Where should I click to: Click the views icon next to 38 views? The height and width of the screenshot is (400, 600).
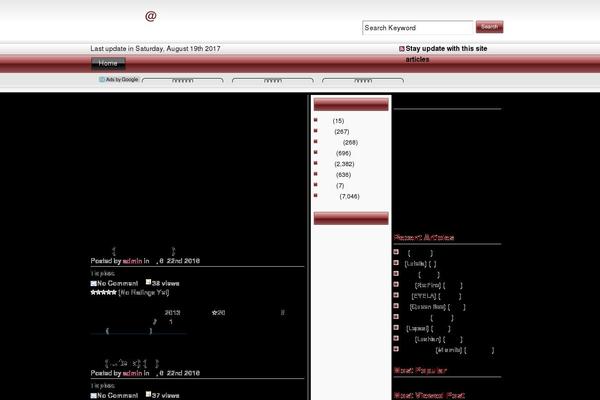[x=148, y=282]
